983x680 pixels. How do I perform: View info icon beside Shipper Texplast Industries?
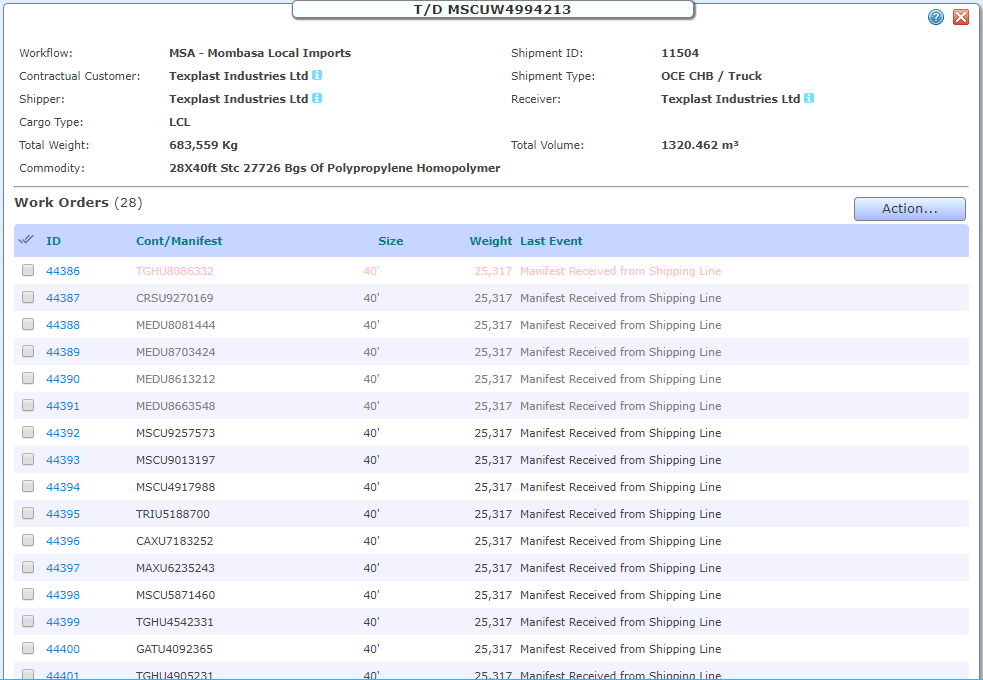(x=316, y=99)
